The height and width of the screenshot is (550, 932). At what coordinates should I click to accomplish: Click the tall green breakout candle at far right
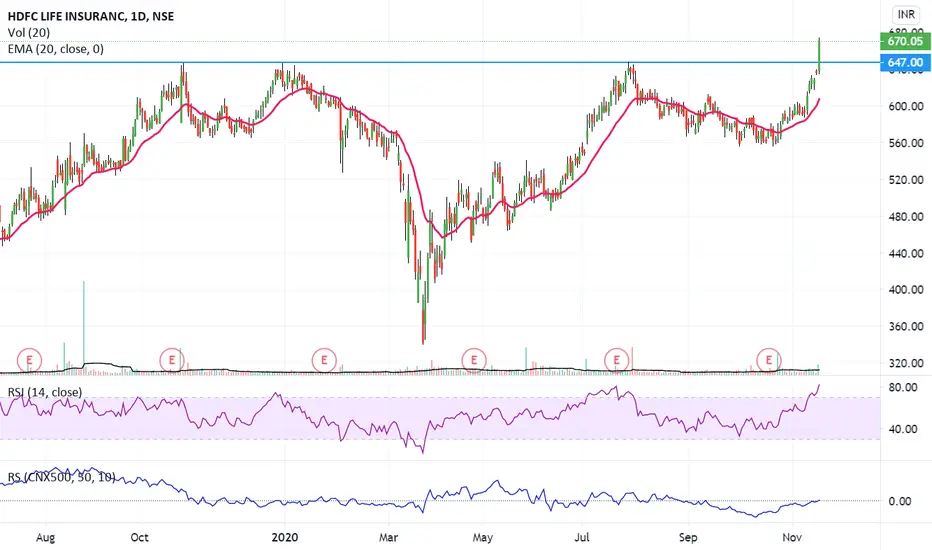point(819,55)
